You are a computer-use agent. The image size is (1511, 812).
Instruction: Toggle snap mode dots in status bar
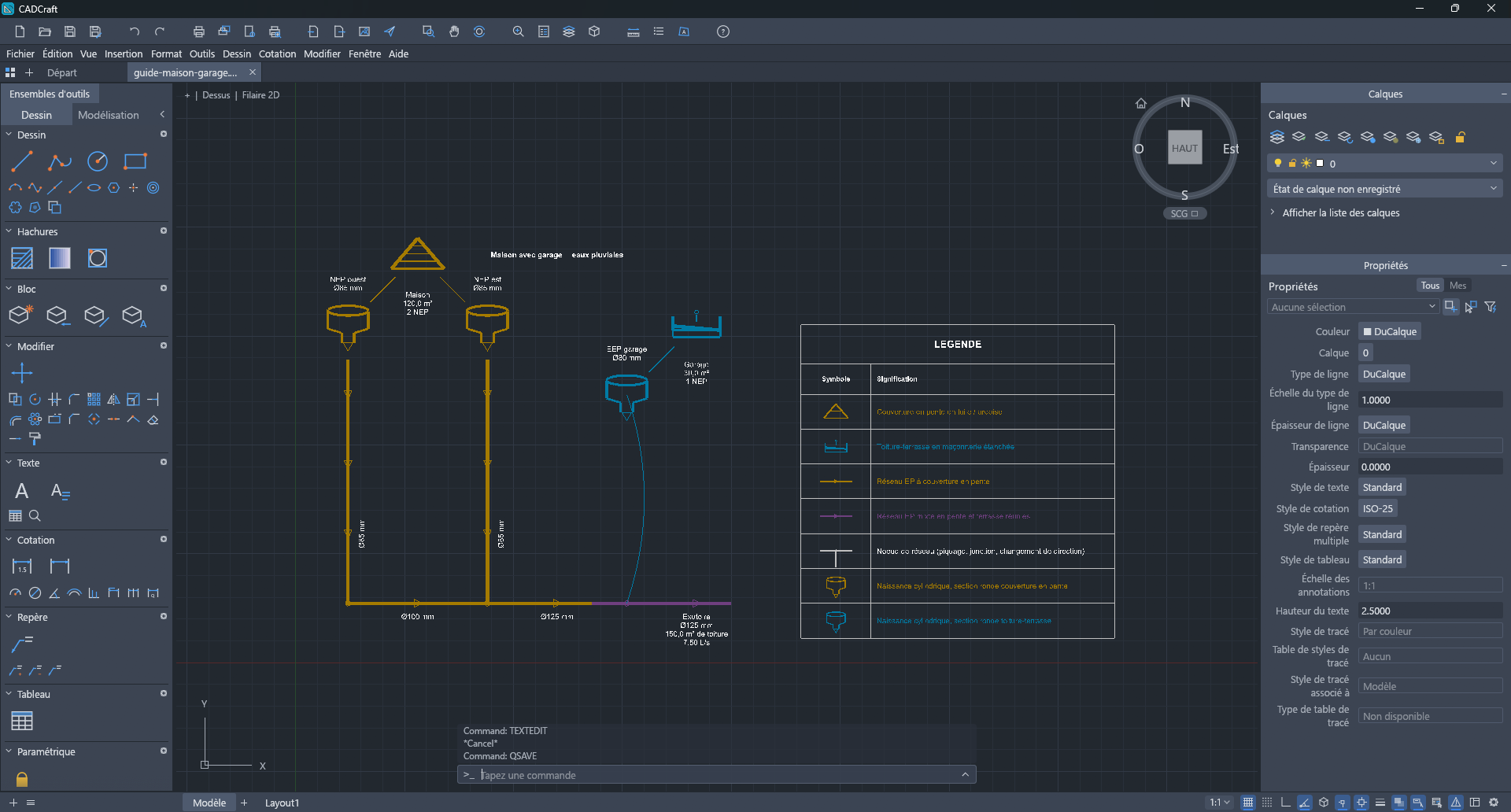(x=1266, y=803)
